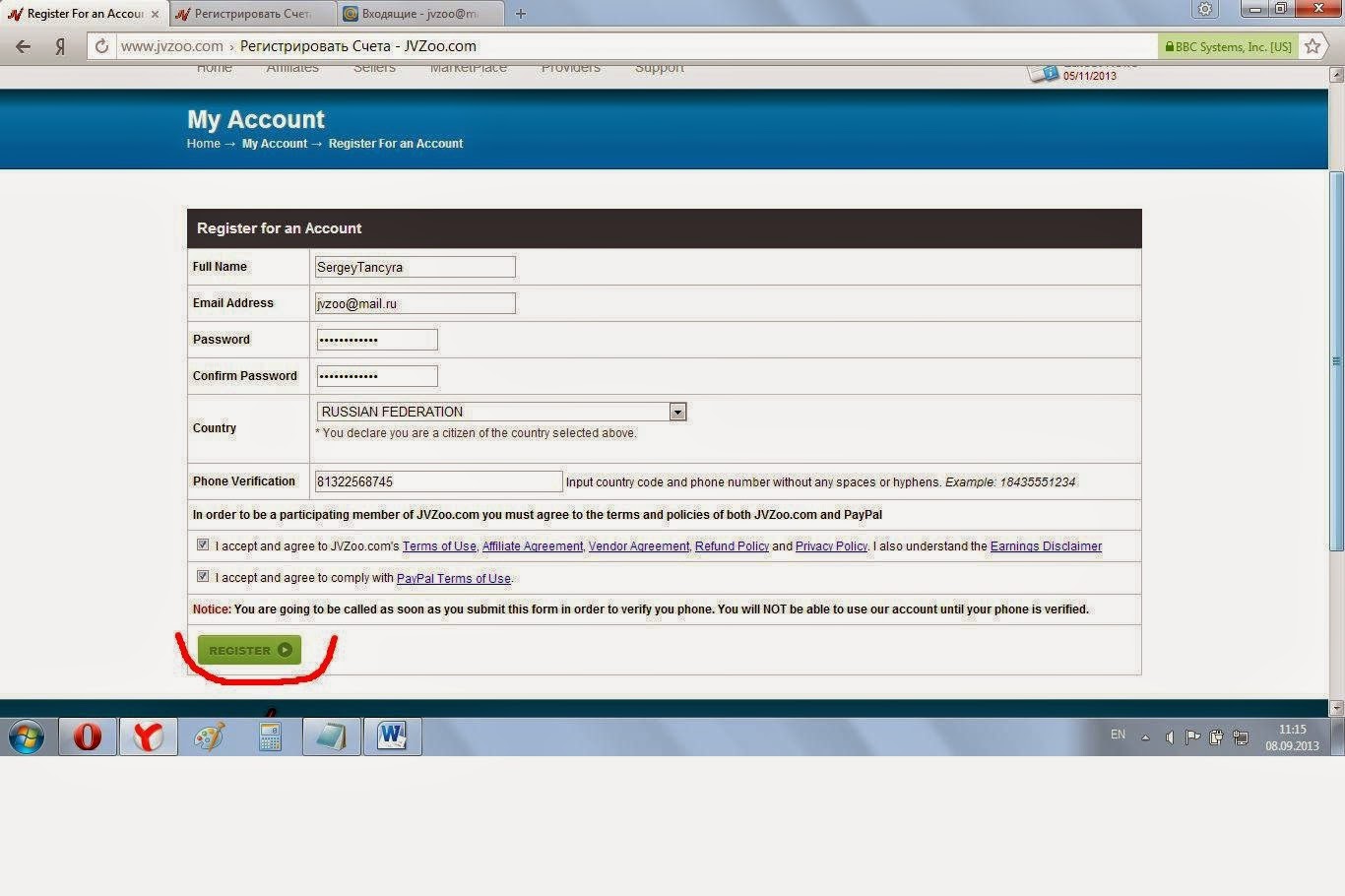This screenshot has height=896, width=1345.
Task: Click the vertical page scrollbar thumb
Action: tap(1336, 361)
